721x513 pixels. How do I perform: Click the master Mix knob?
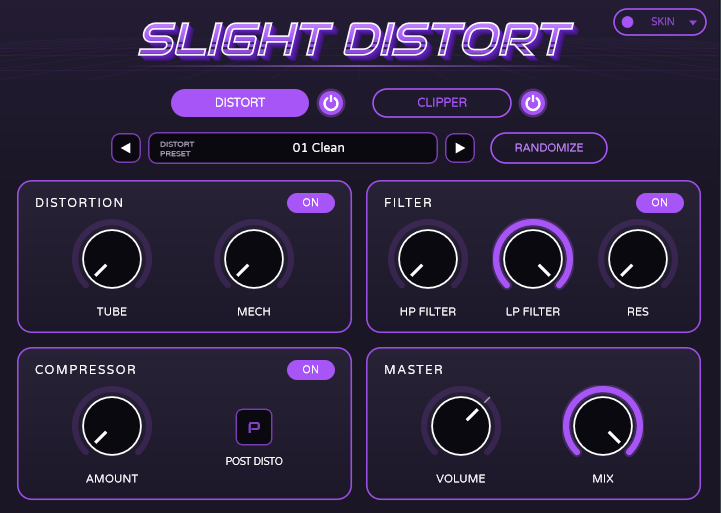(603, 426)
